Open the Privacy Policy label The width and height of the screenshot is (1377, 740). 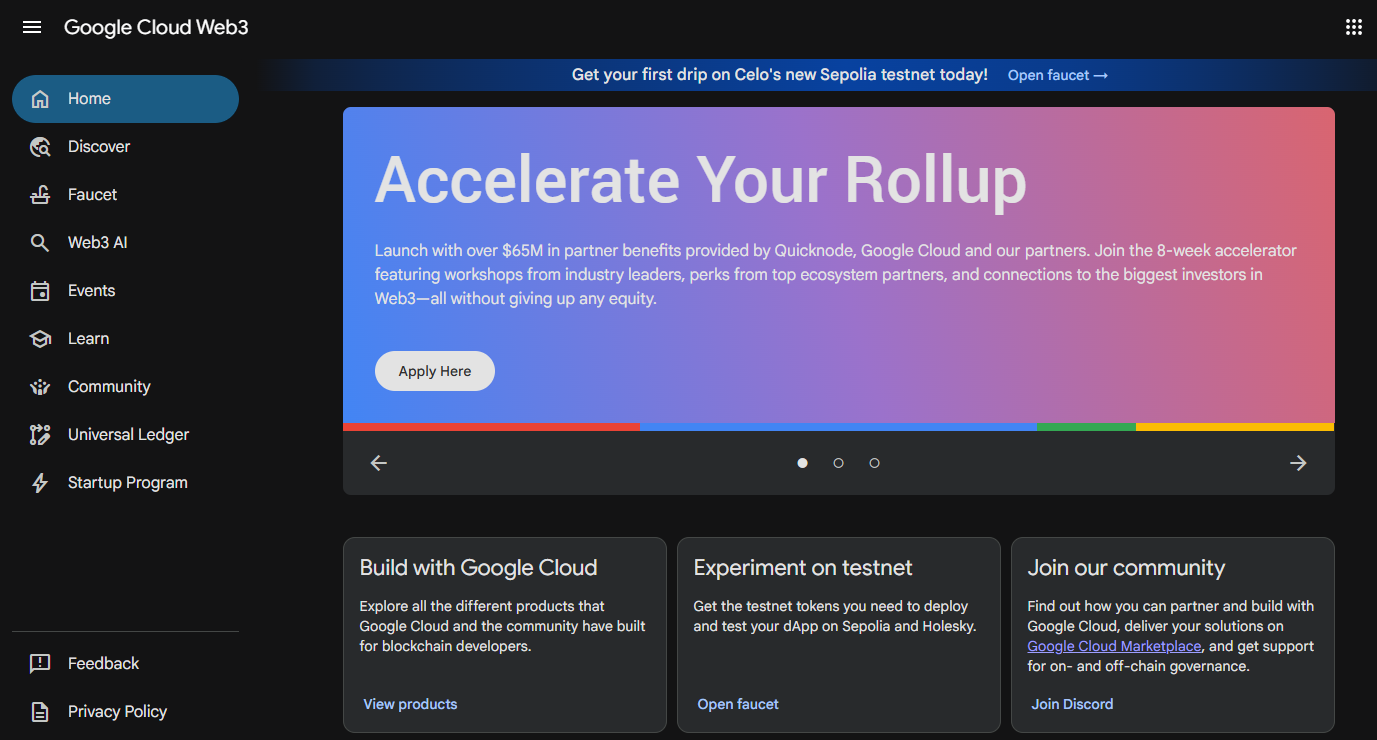coord(117,712)
